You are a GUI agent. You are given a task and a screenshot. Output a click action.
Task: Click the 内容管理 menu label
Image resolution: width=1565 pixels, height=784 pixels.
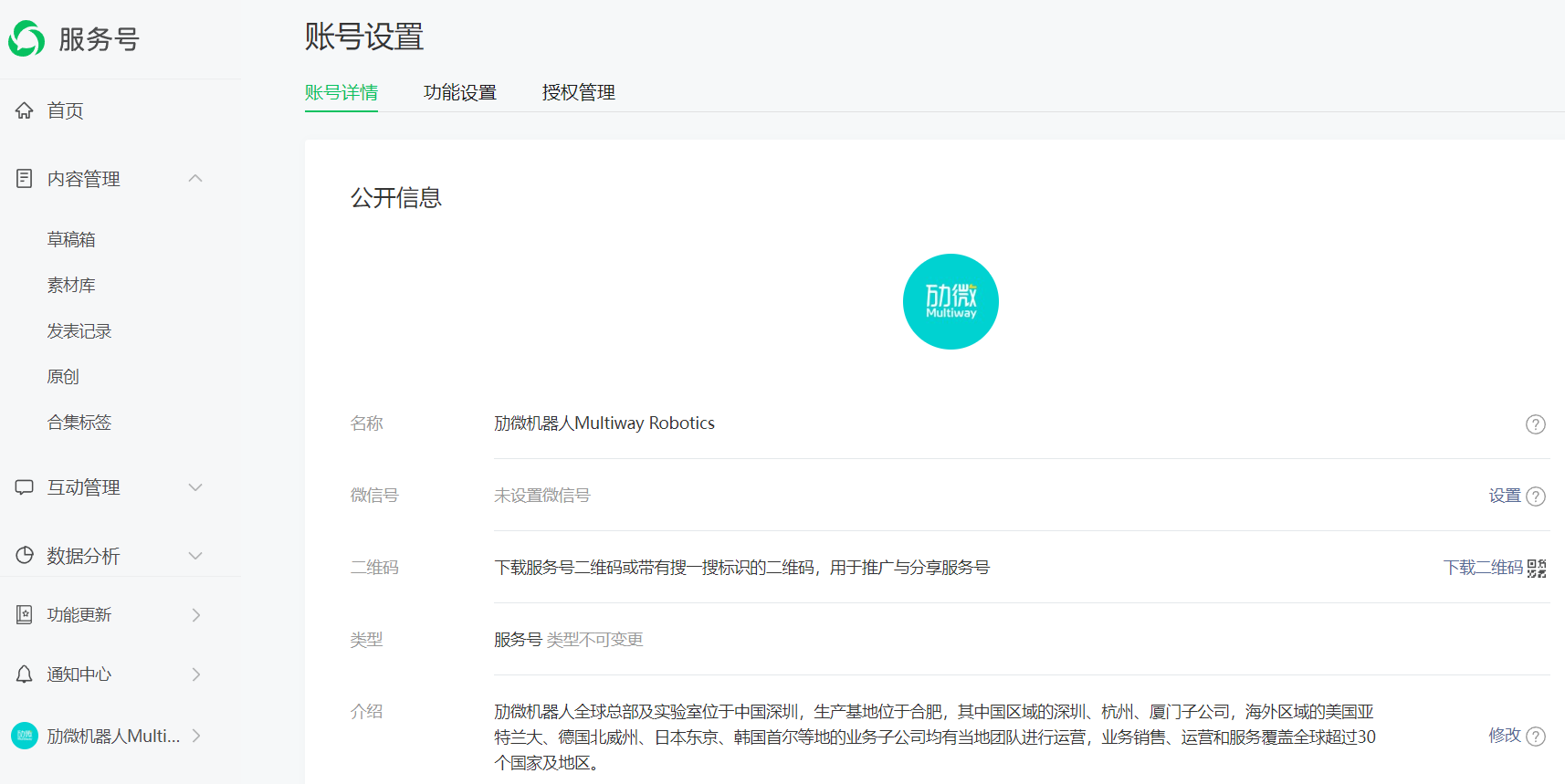point(84,179)
